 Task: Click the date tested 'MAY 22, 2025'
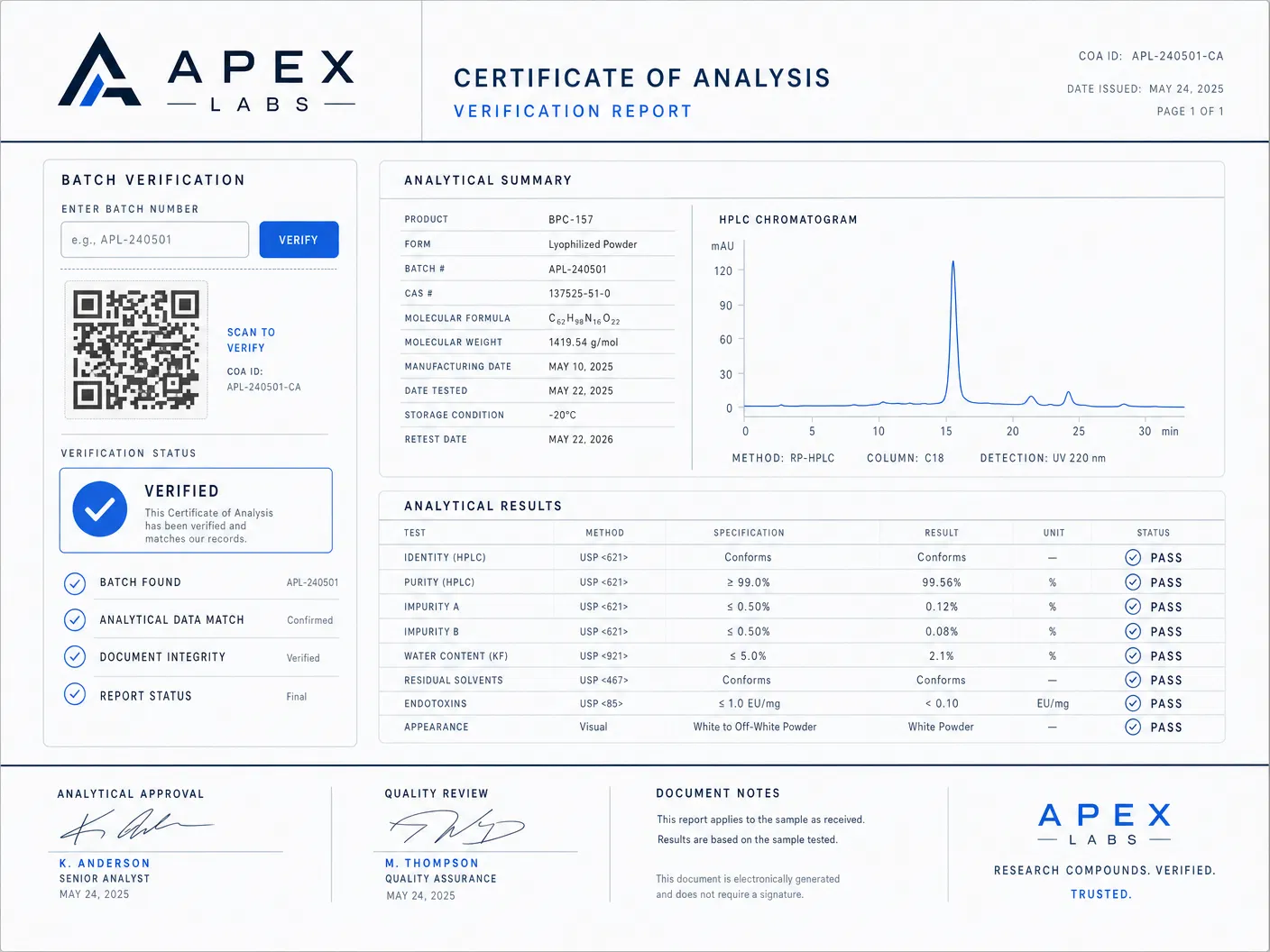(x=581, y=391)
